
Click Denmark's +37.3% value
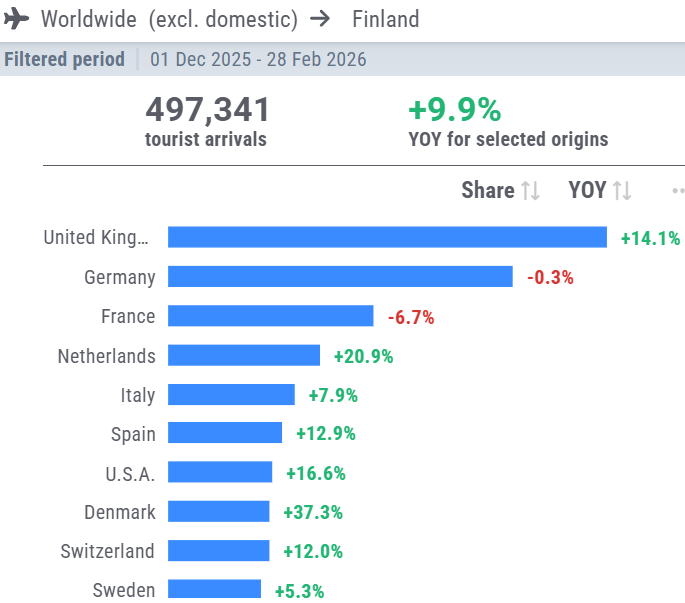point(313,512)
